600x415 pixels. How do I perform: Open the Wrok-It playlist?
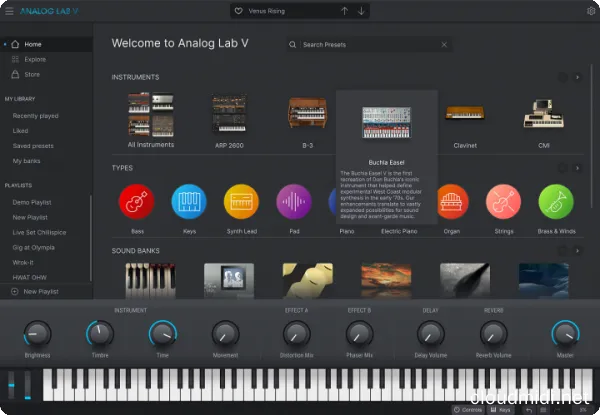23,262
